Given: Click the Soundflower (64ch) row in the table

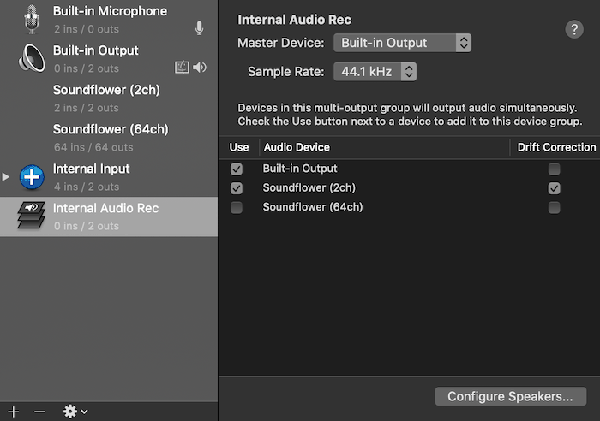Looking at the screenshot, I should point(409,207).
